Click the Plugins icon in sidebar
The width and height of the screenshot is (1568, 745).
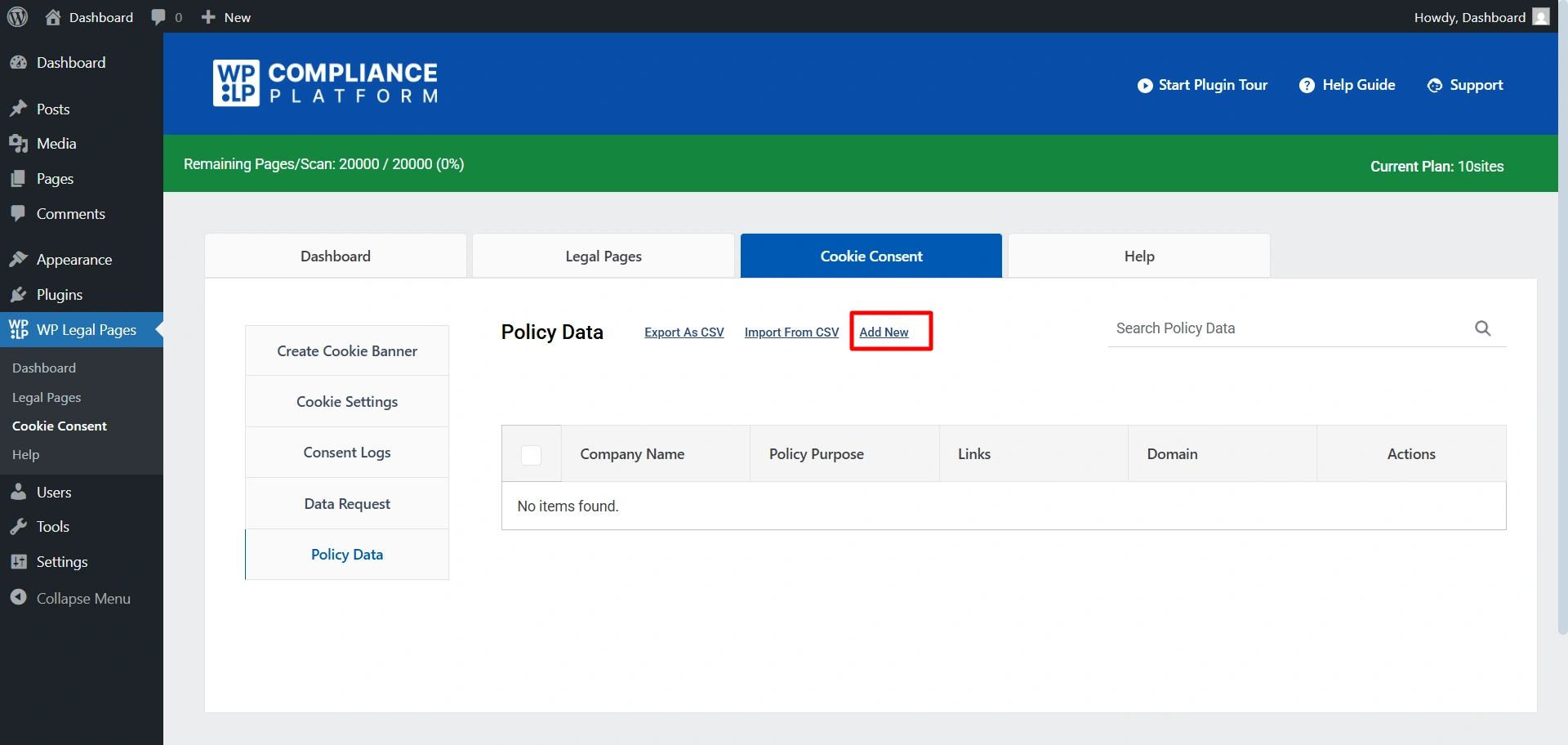(20, 294)
